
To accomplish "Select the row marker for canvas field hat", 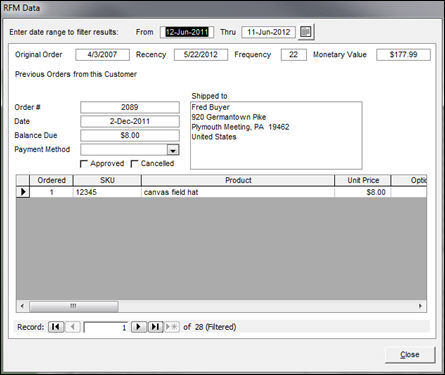I will 23,192.
